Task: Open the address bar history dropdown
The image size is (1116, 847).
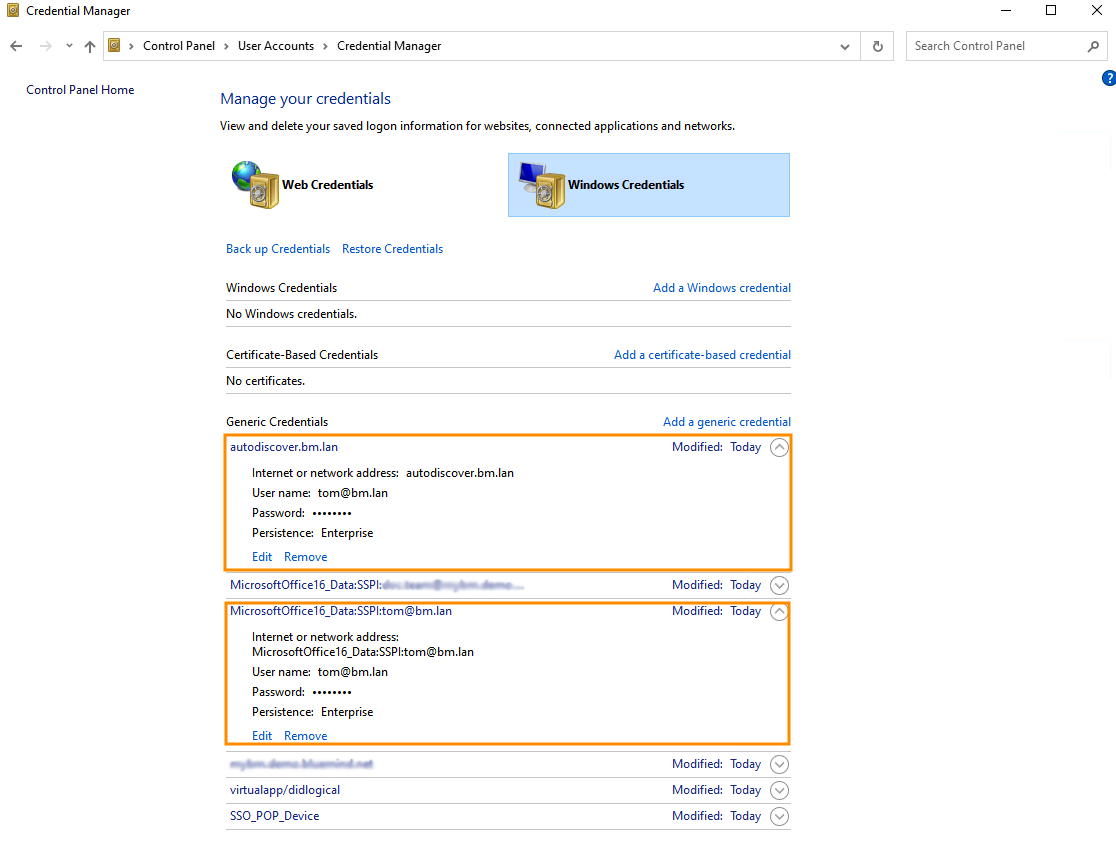Action: pos(846,46)
